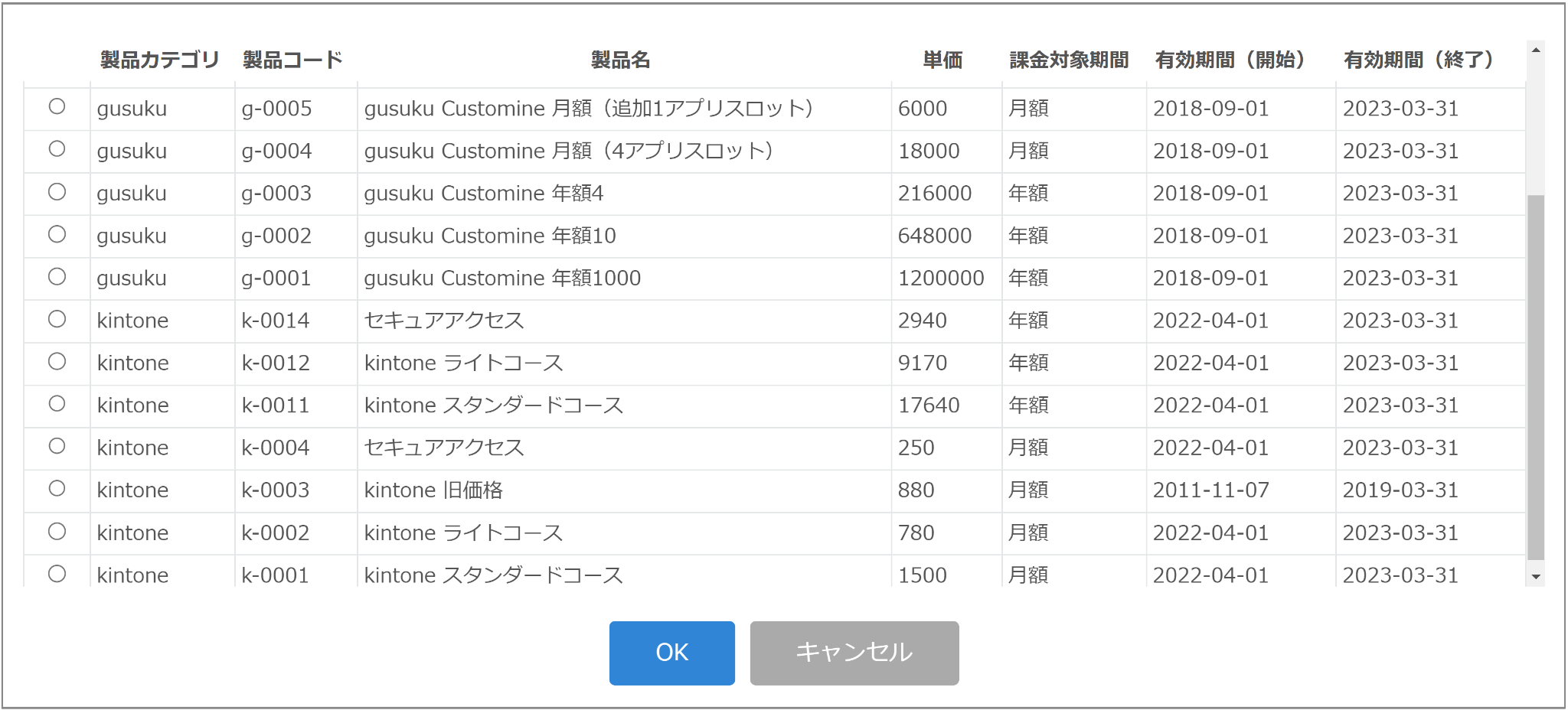Click the scrollbar down arrow

pos(1535,577)
